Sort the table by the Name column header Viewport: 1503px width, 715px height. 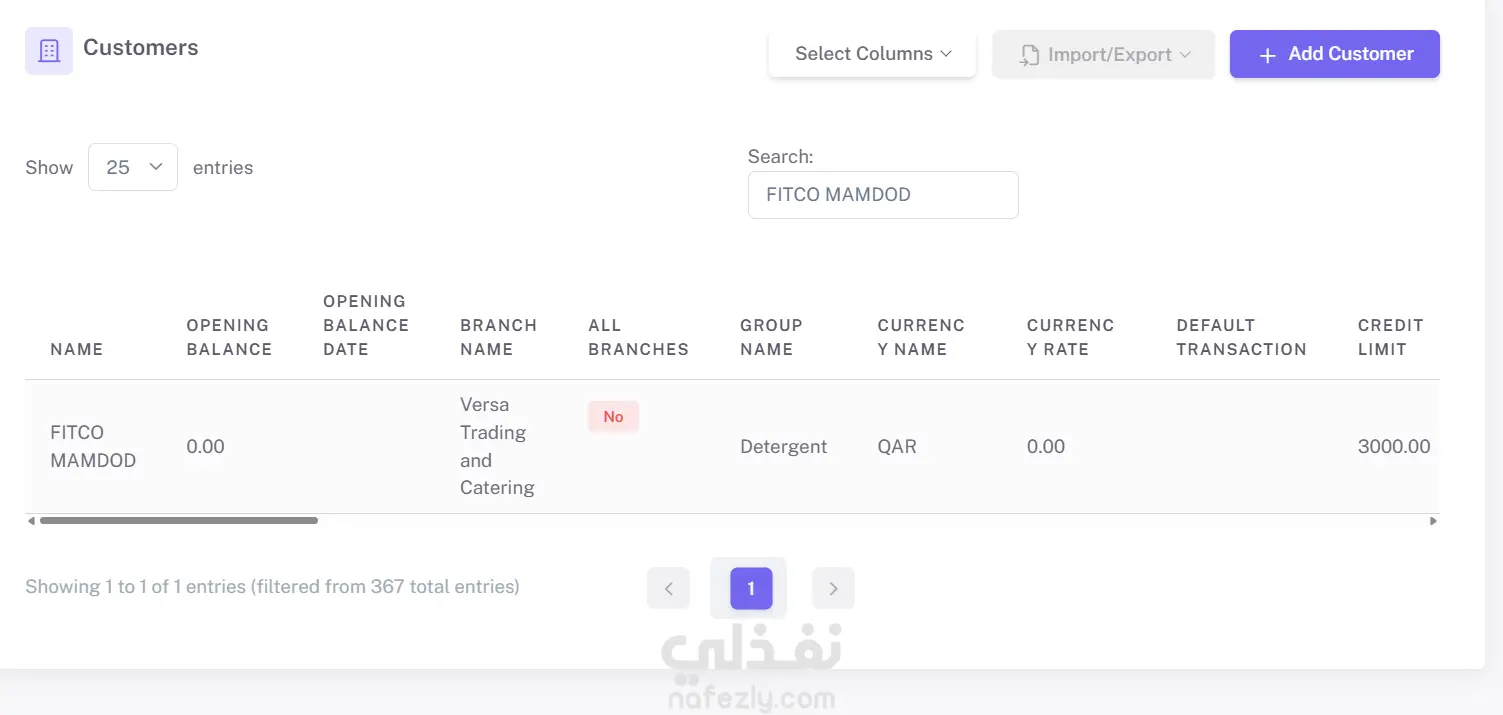[x=77, y=349]
